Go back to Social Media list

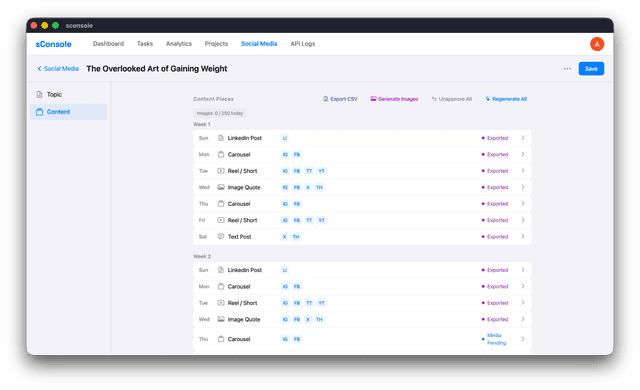pyautogui.click(x=58, y=69)
